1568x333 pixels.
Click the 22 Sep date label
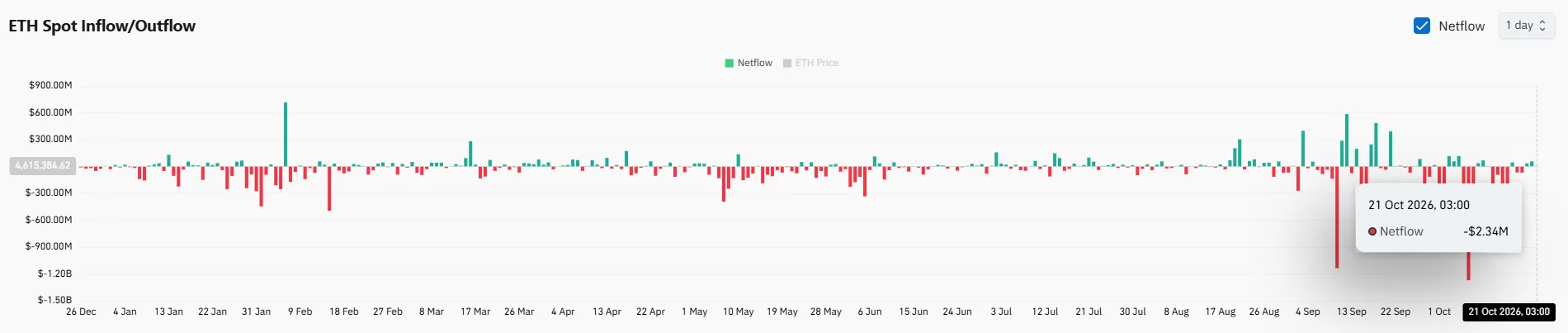tap(1396, 312)
